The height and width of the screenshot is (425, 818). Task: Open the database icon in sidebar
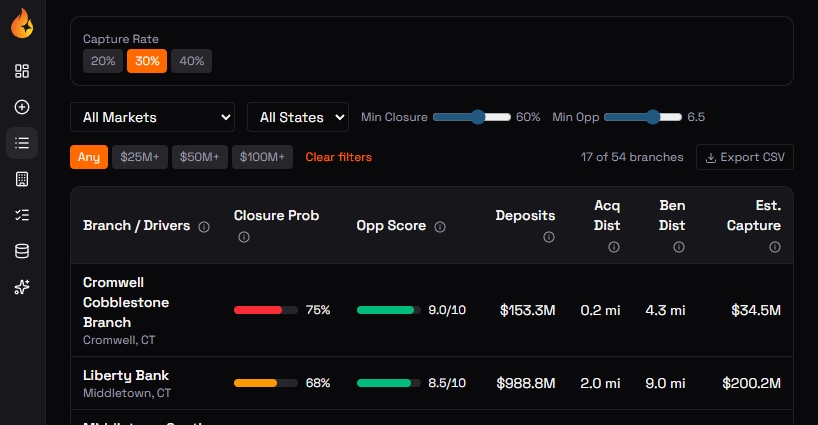(22, 251)
